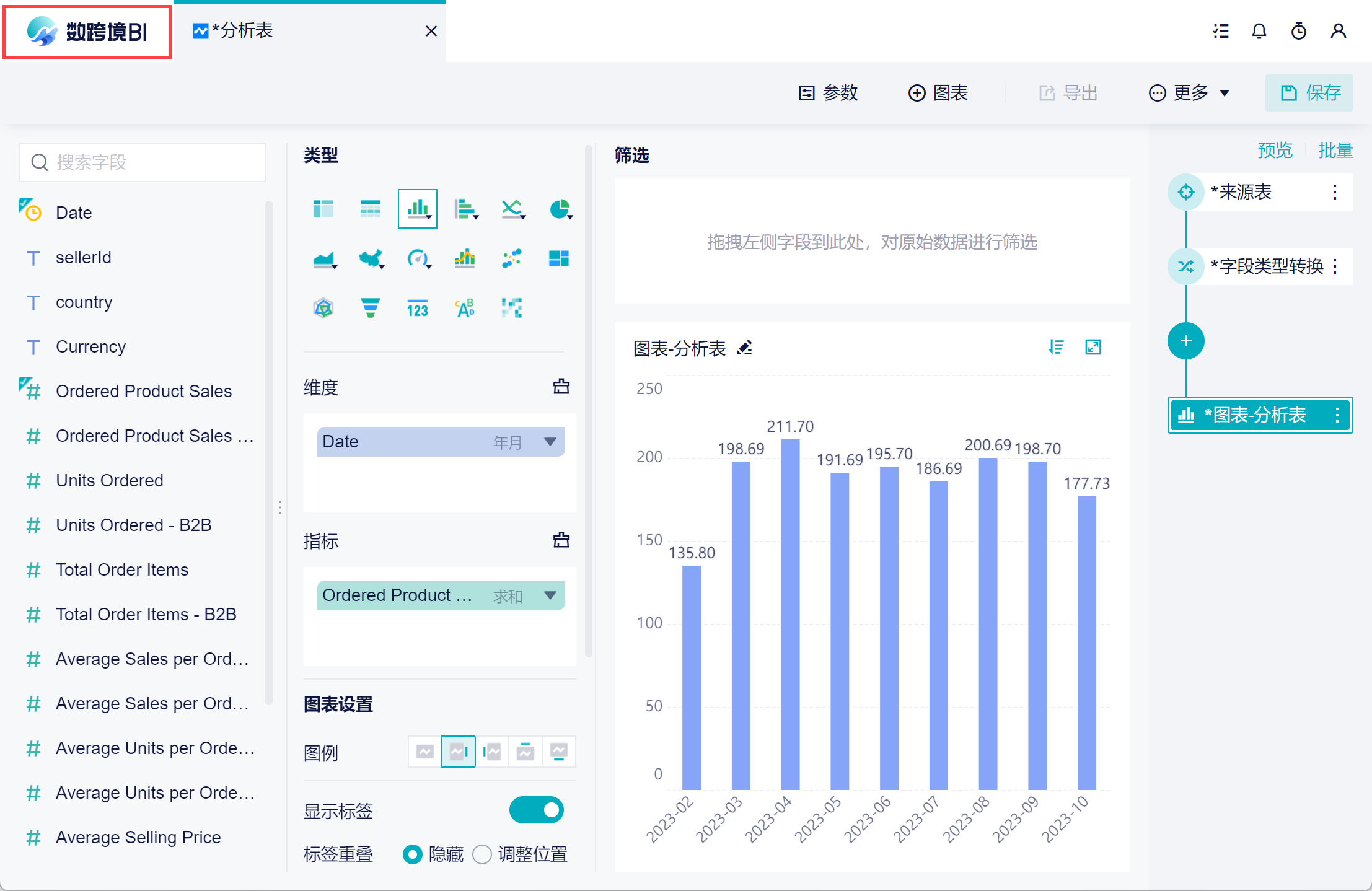The image size is (1372, 891).
Task: Pick the gauge chart type icon
Action: [418, 258]
